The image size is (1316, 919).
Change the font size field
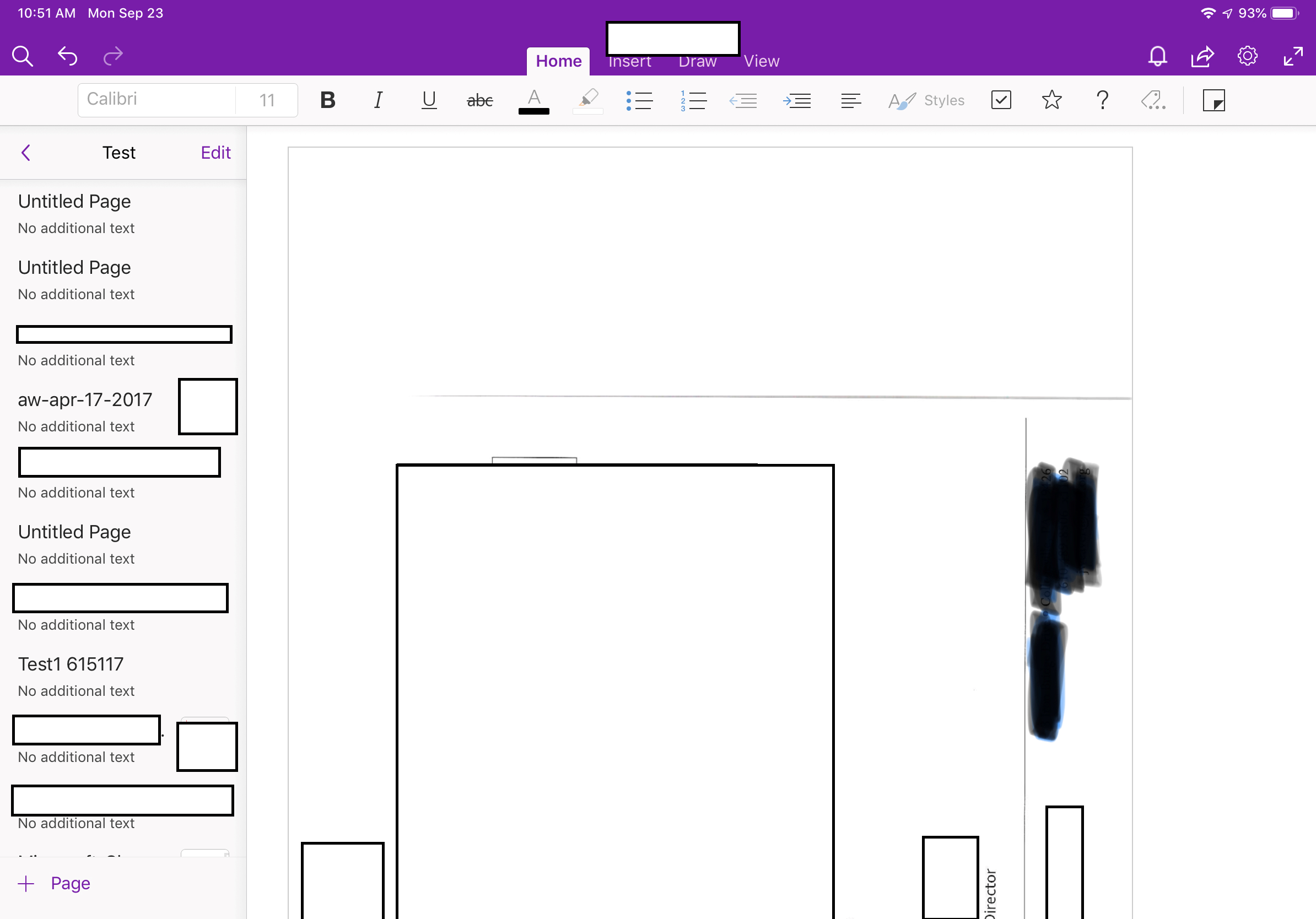click(267, 100)
